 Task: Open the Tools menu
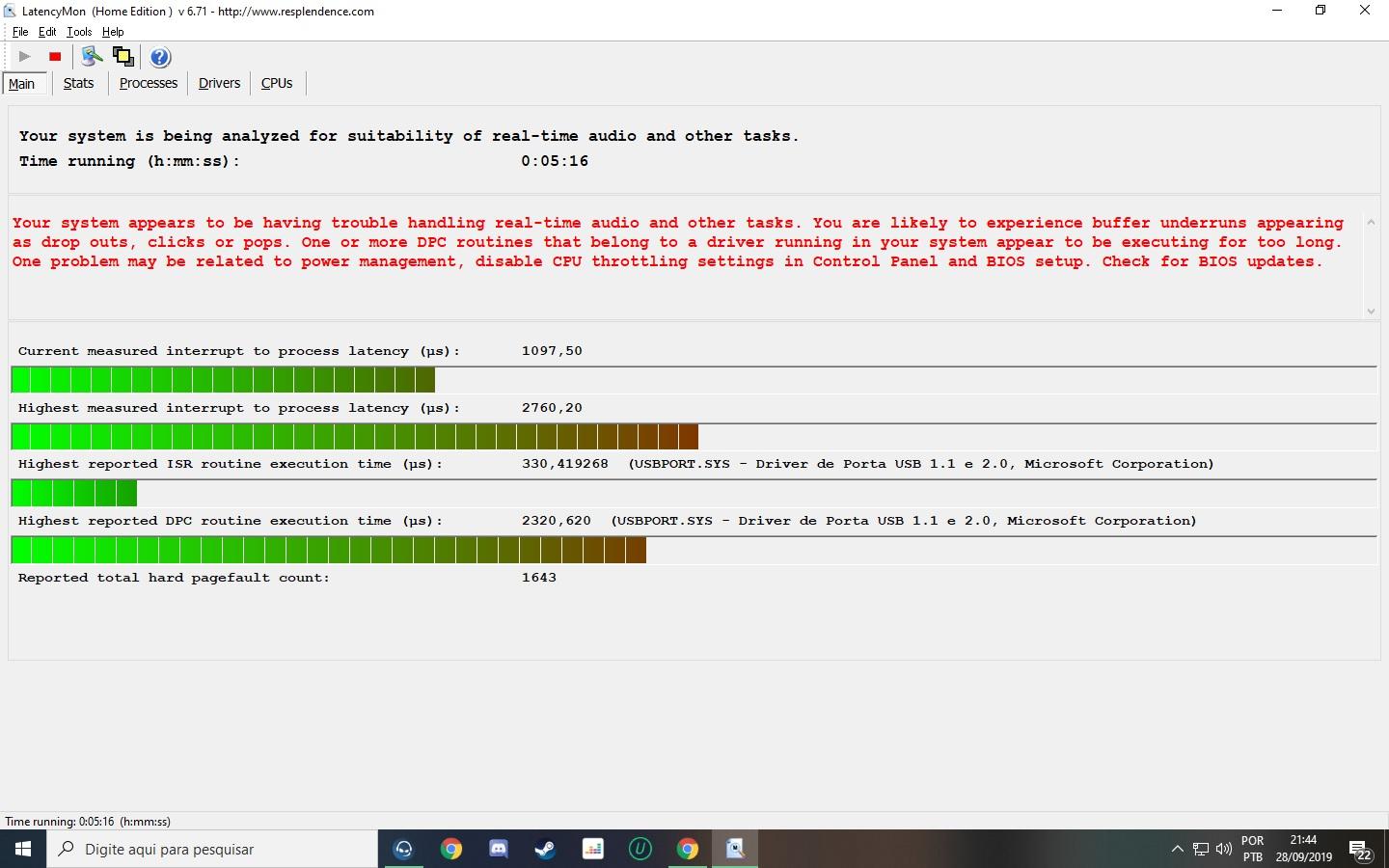pos(79,32)
